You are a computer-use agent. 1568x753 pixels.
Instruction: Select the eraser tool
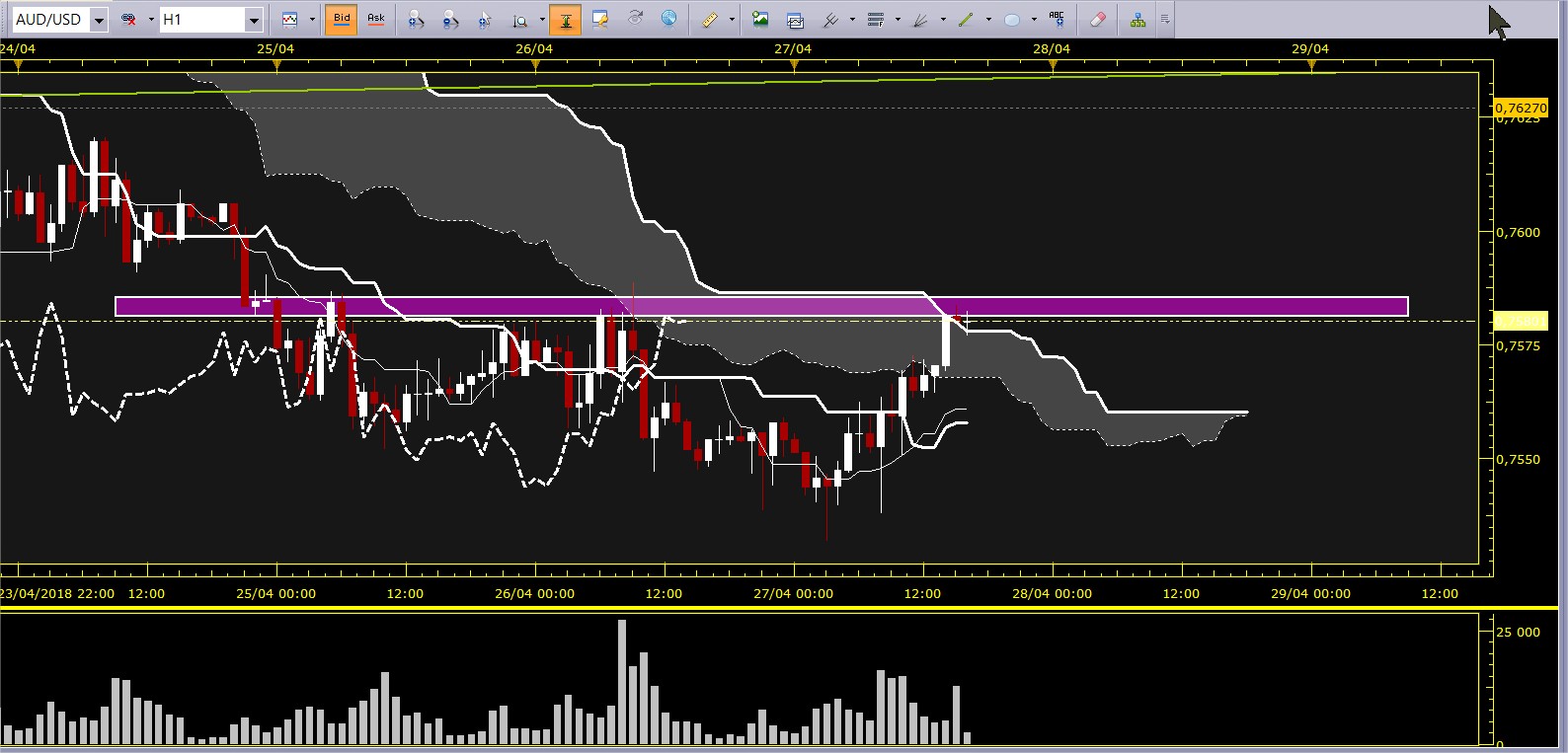coord(1097,19)
